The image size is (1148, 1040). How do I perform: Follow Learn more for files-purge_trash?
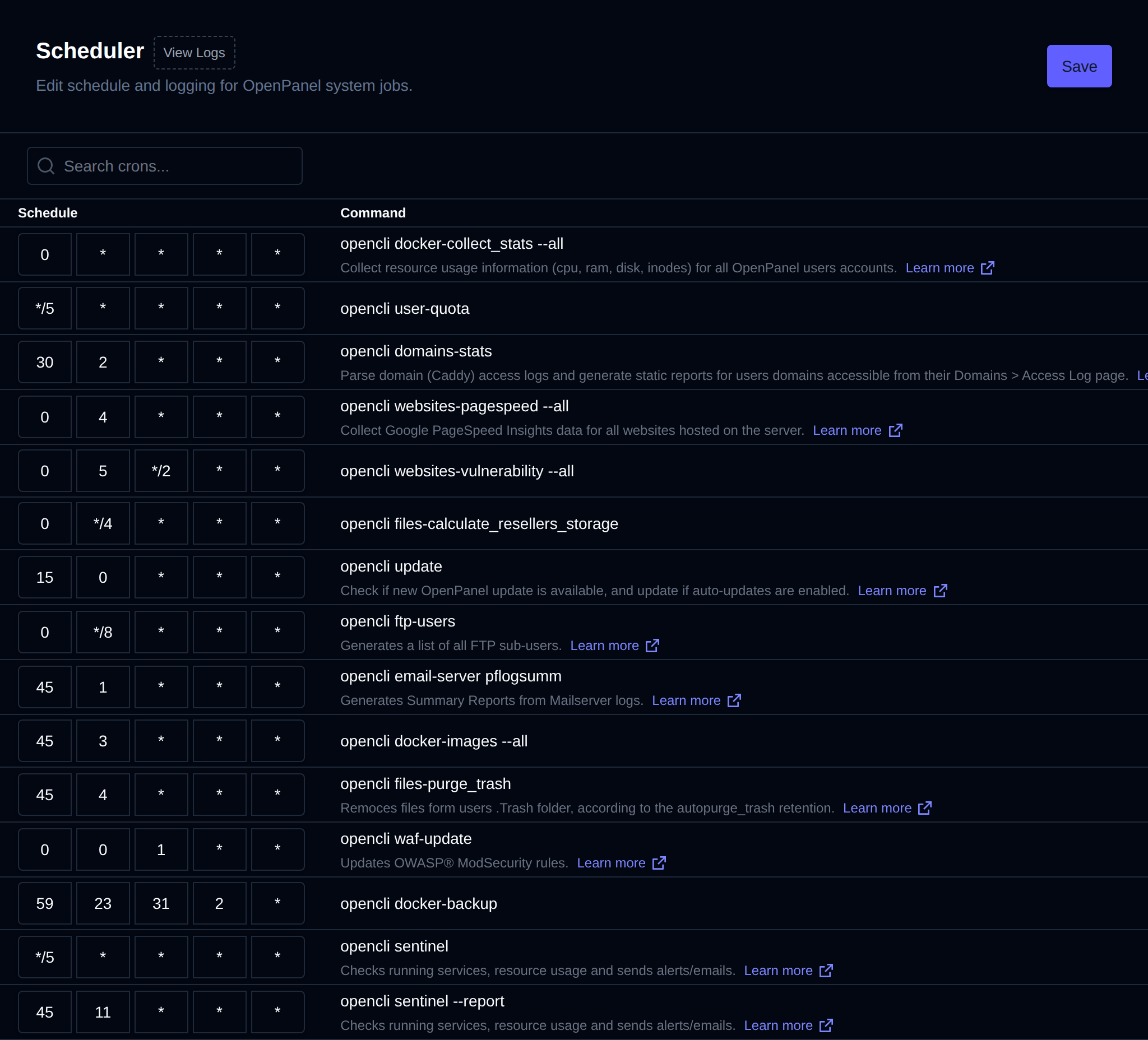point(877,809)
